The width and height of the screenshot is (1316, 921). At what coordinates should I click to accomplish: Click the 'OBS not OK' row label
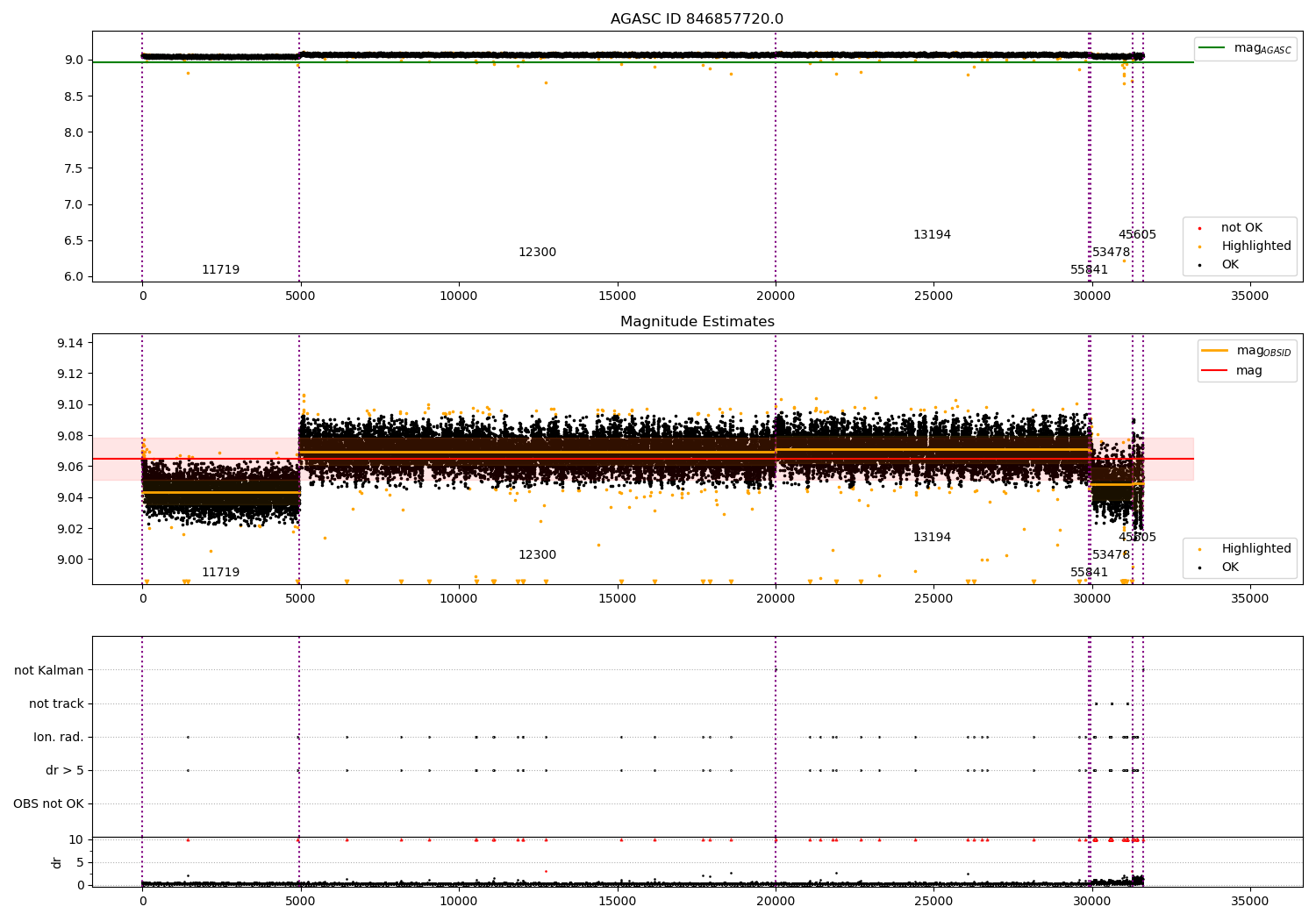click(x=48, y=804)
